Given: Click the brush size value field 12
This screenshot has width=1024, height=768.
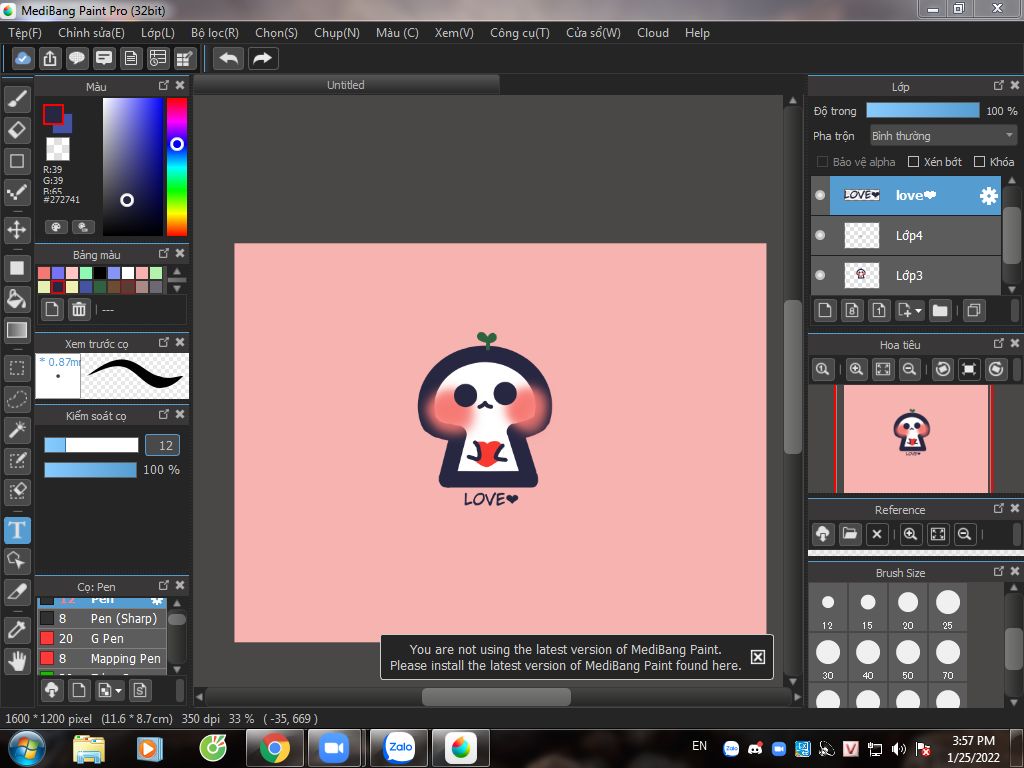Looking at the screenshot, I should click(162, 445).
